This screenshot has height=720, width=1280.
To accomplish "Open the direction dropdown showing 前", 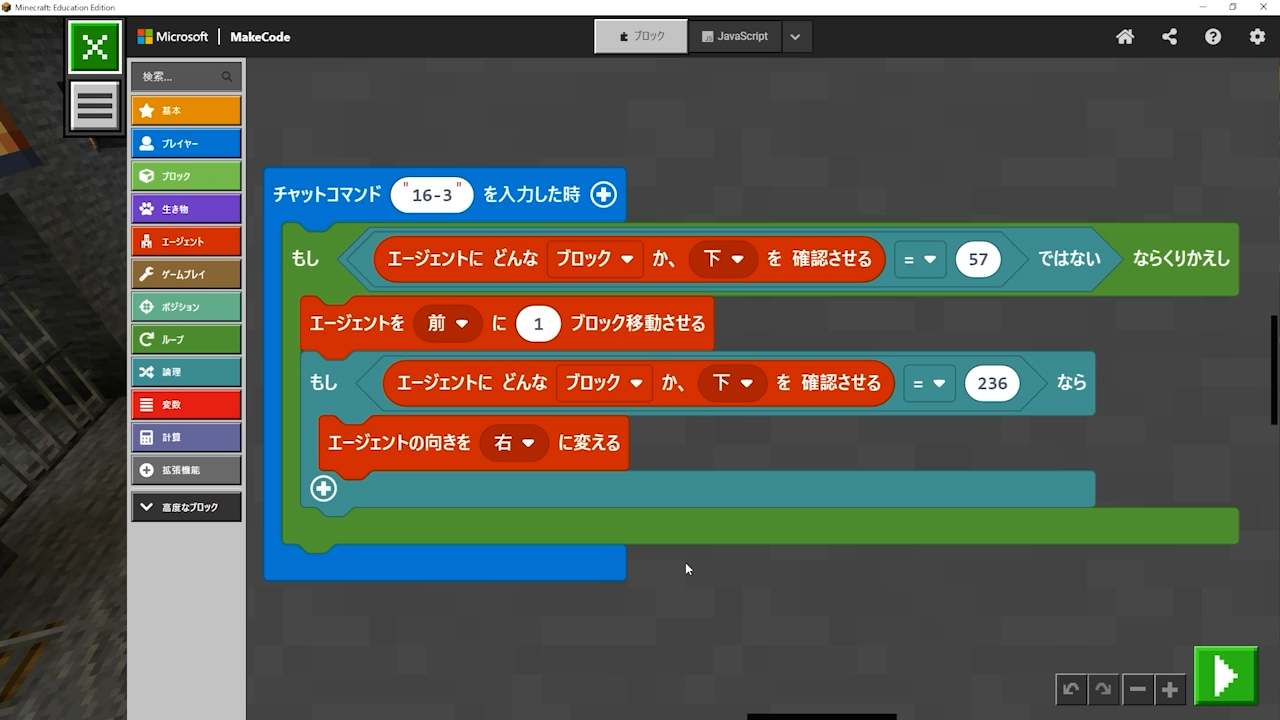I will (447, 324).
